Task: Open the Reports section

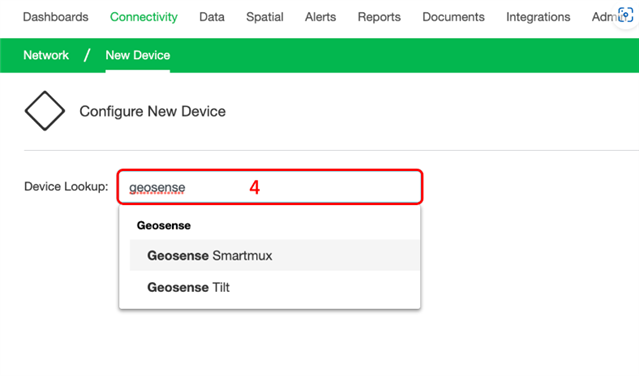Action: point(379,17)
